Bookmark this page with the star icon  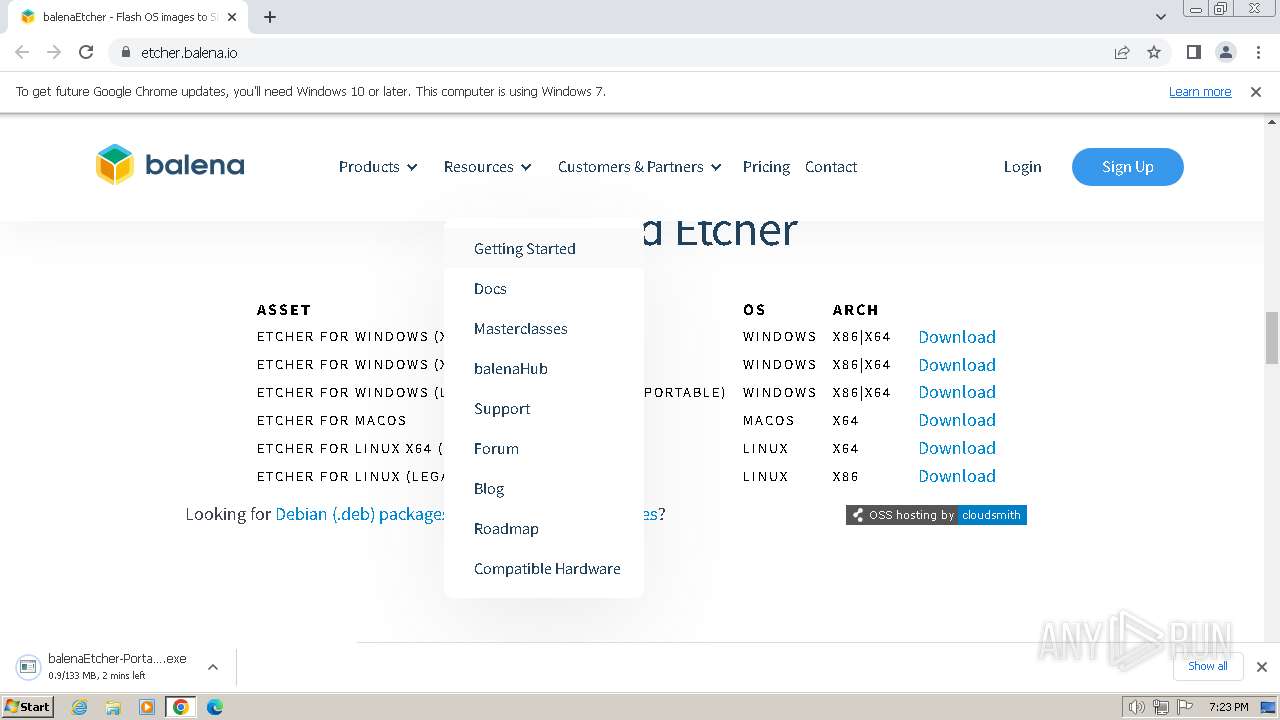[x=1154, y=52]
